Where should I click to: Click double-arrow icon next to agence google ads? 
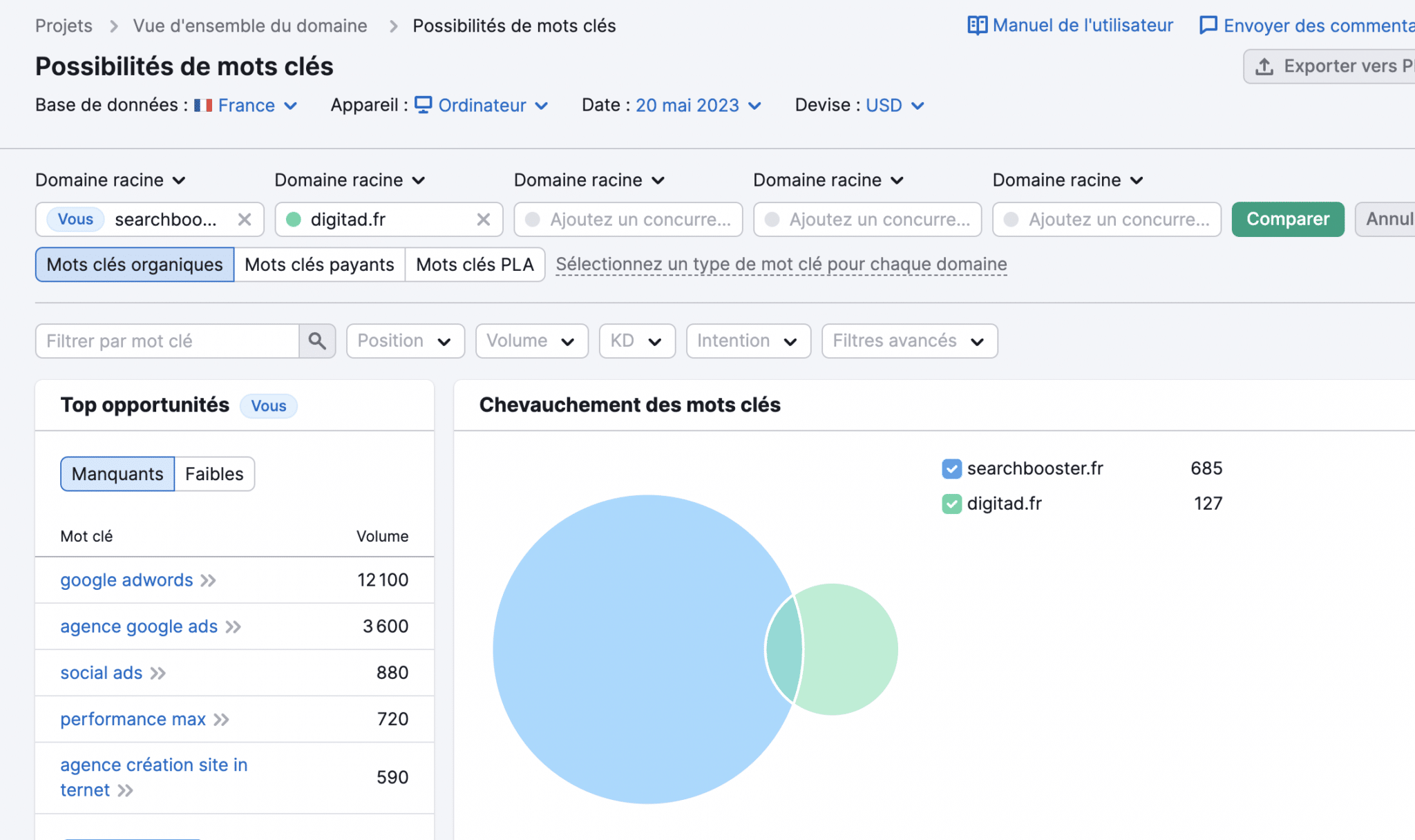(234, 627)
